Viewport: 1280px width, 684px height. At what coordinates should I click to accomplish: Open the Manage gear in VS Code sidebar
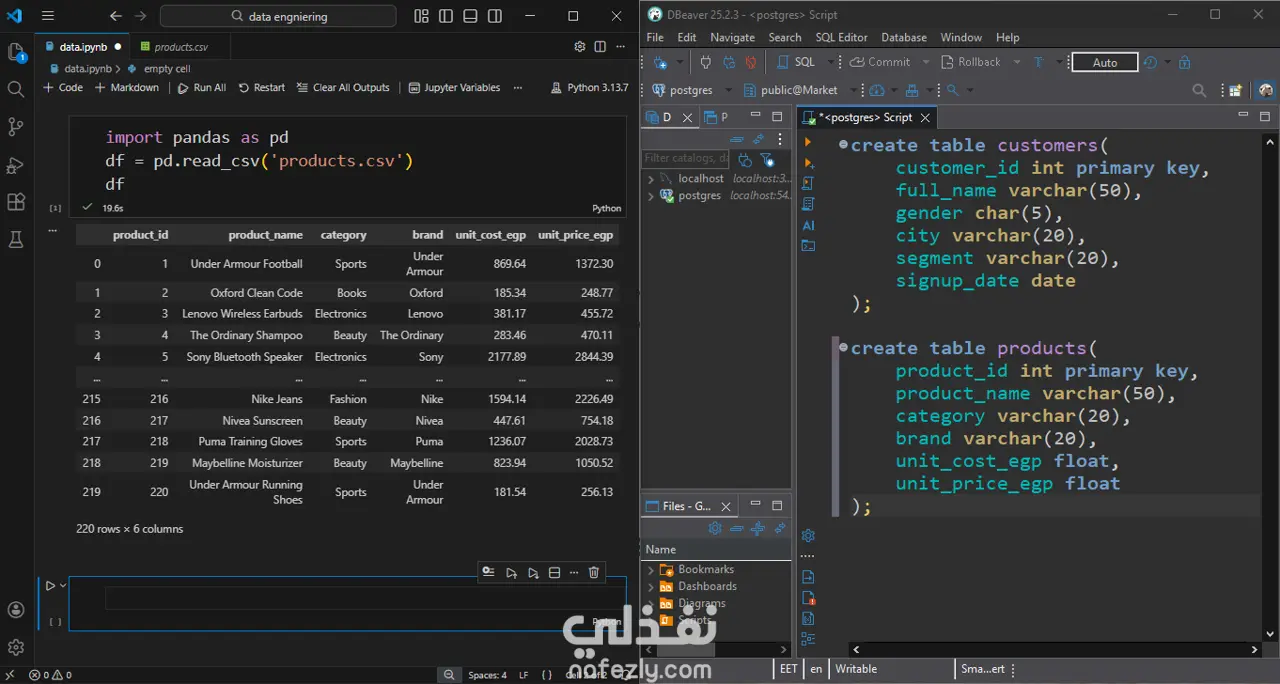15,647
